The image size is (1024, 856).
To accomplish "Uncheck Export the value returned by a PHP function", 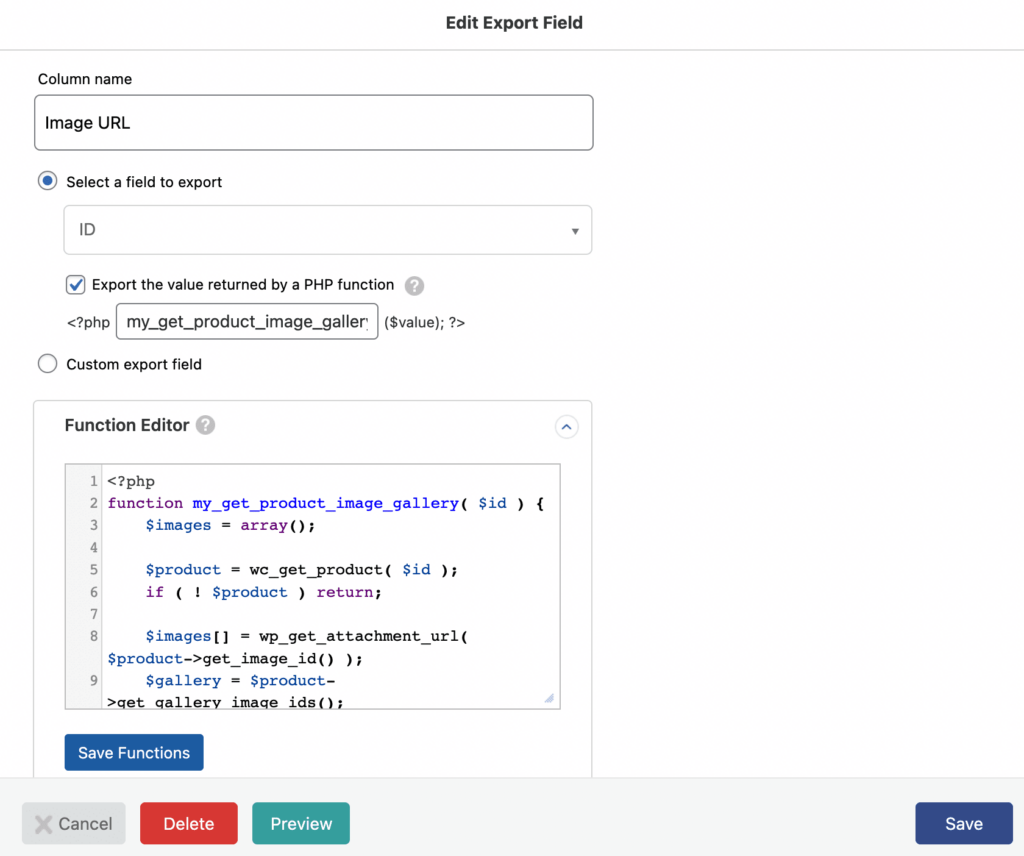I will pyautogui.click(x=75, y=284).
